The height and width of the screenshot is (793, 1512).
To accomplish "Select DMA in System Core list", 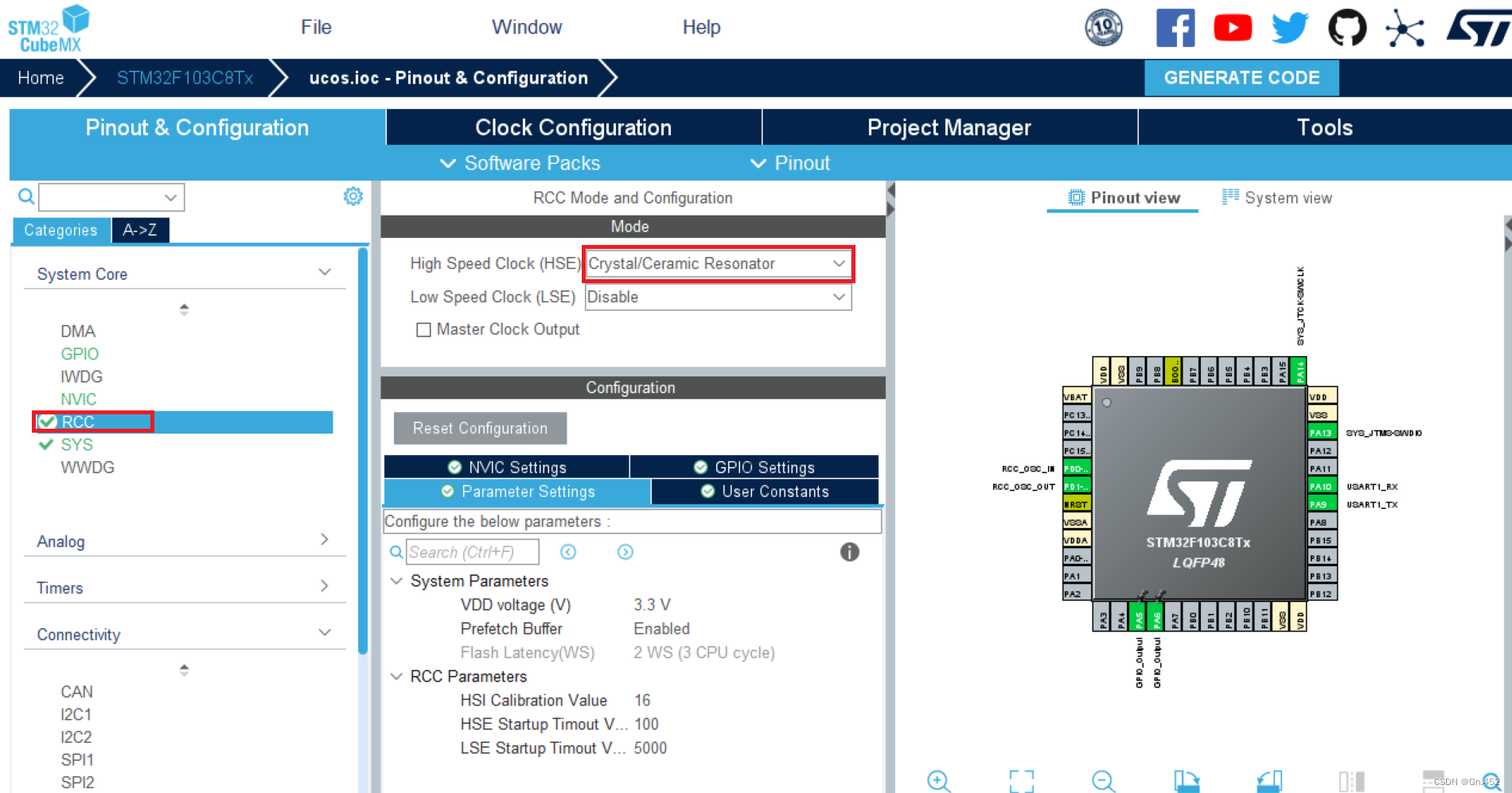I will point(78,331).
